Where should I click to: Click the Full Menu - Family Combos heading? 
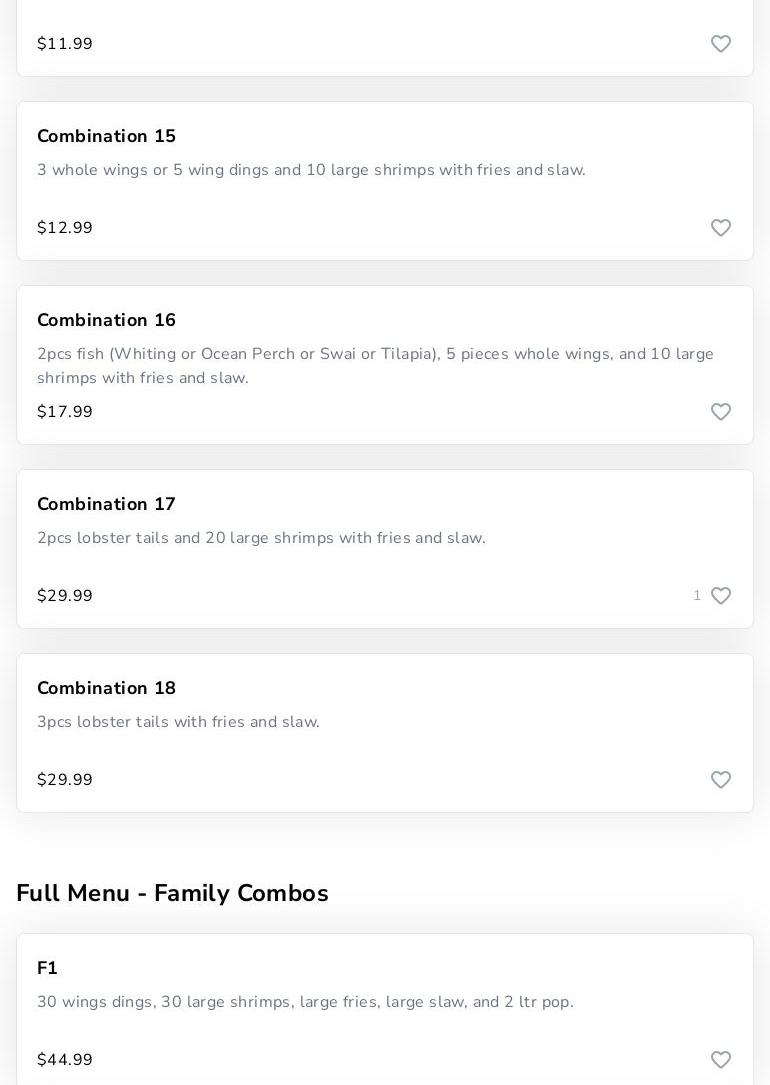pyautogui.click(x=172, y=893)
